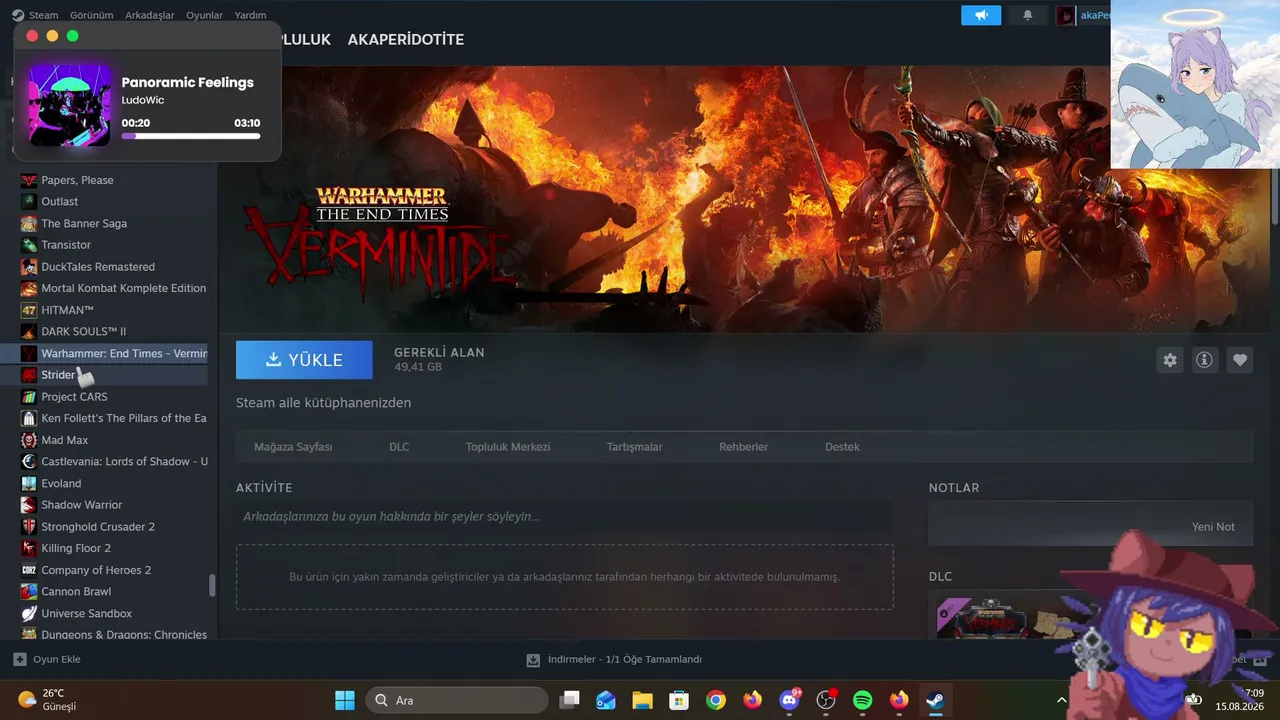Image resolution: width=1280 pixels, height=720 pixels.
Task: Click the Windows taskbar search box
Action: 457,700
